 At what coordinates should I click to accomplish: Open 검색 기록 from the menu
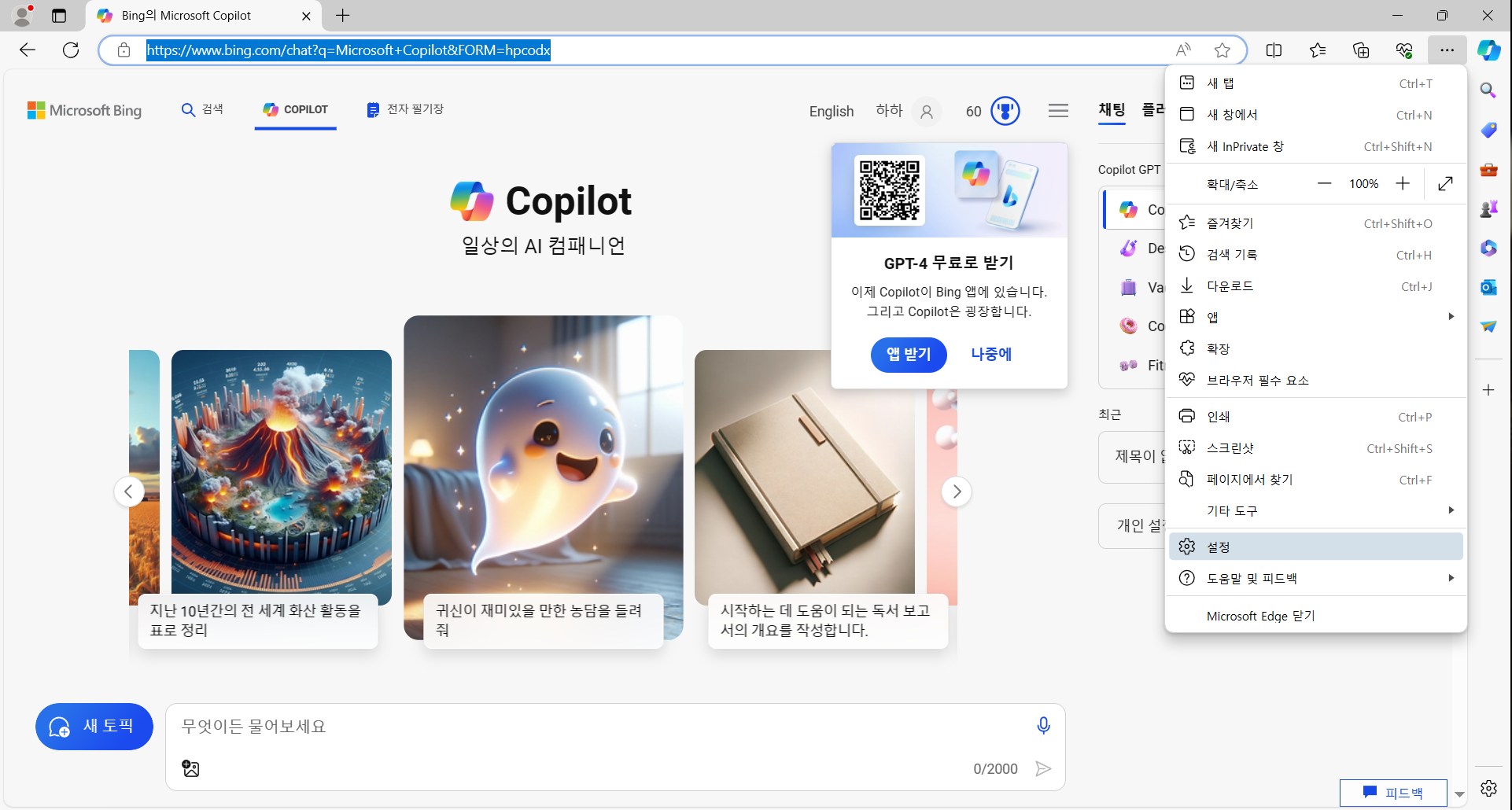pos(1315,255)
